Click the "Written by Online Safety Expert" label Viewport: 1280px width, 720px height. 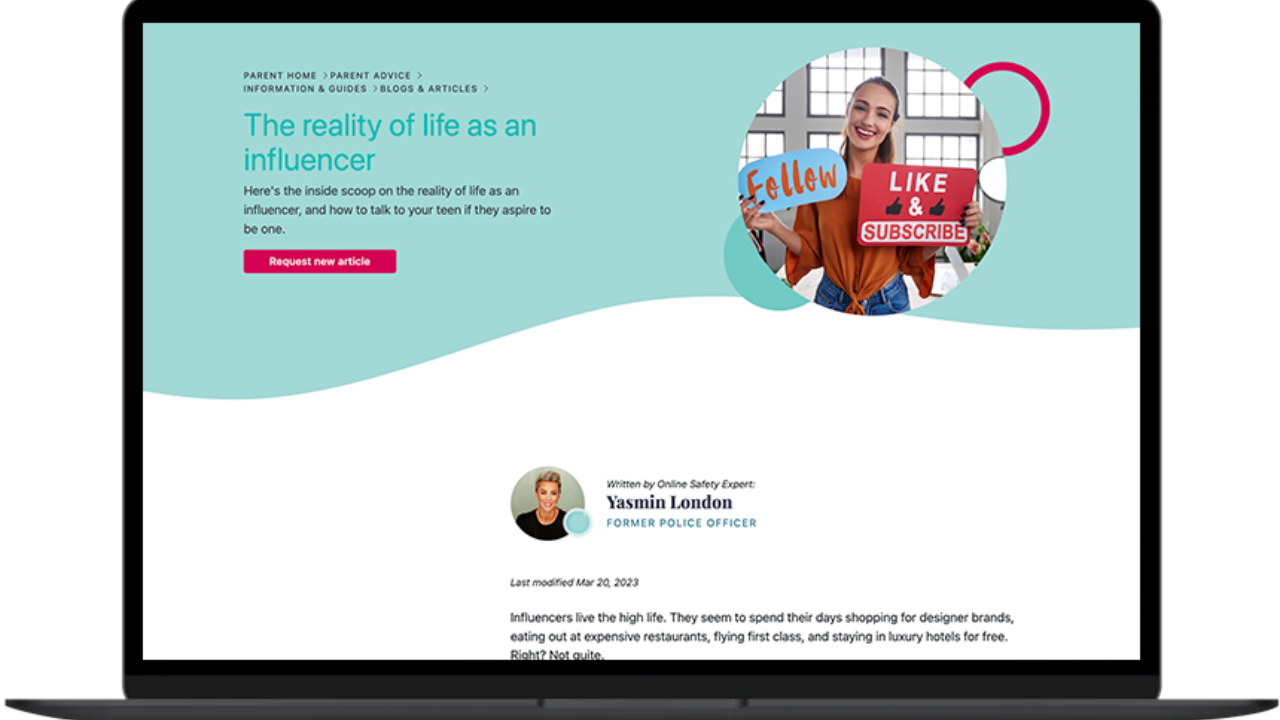pyautogui.click(x=682, y=483)
